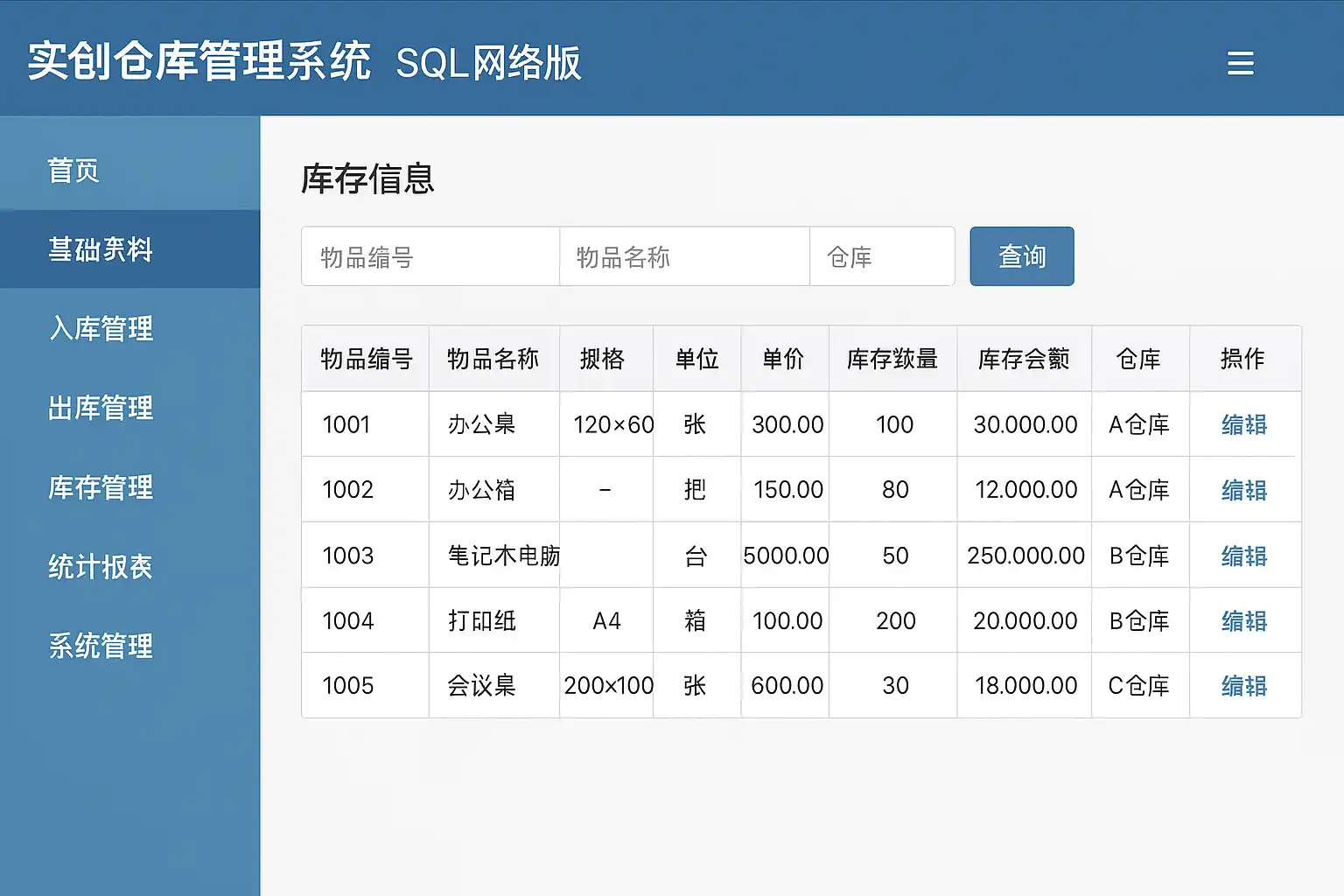Click the 单位 column header

pyautogui.click(x=696, y=359)
